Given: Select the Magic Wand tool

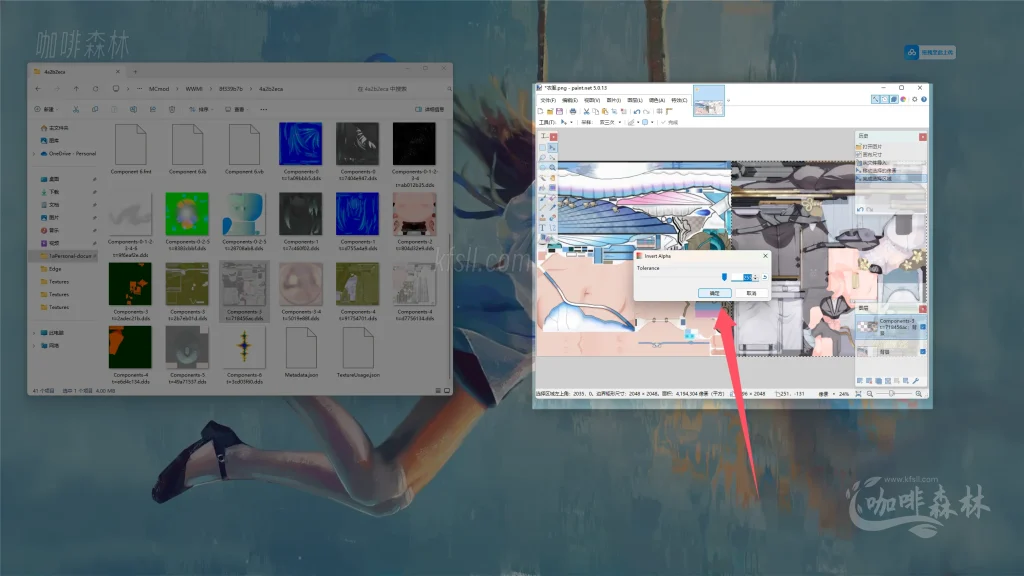Looking at the screenshot, I should click(543, 178).
